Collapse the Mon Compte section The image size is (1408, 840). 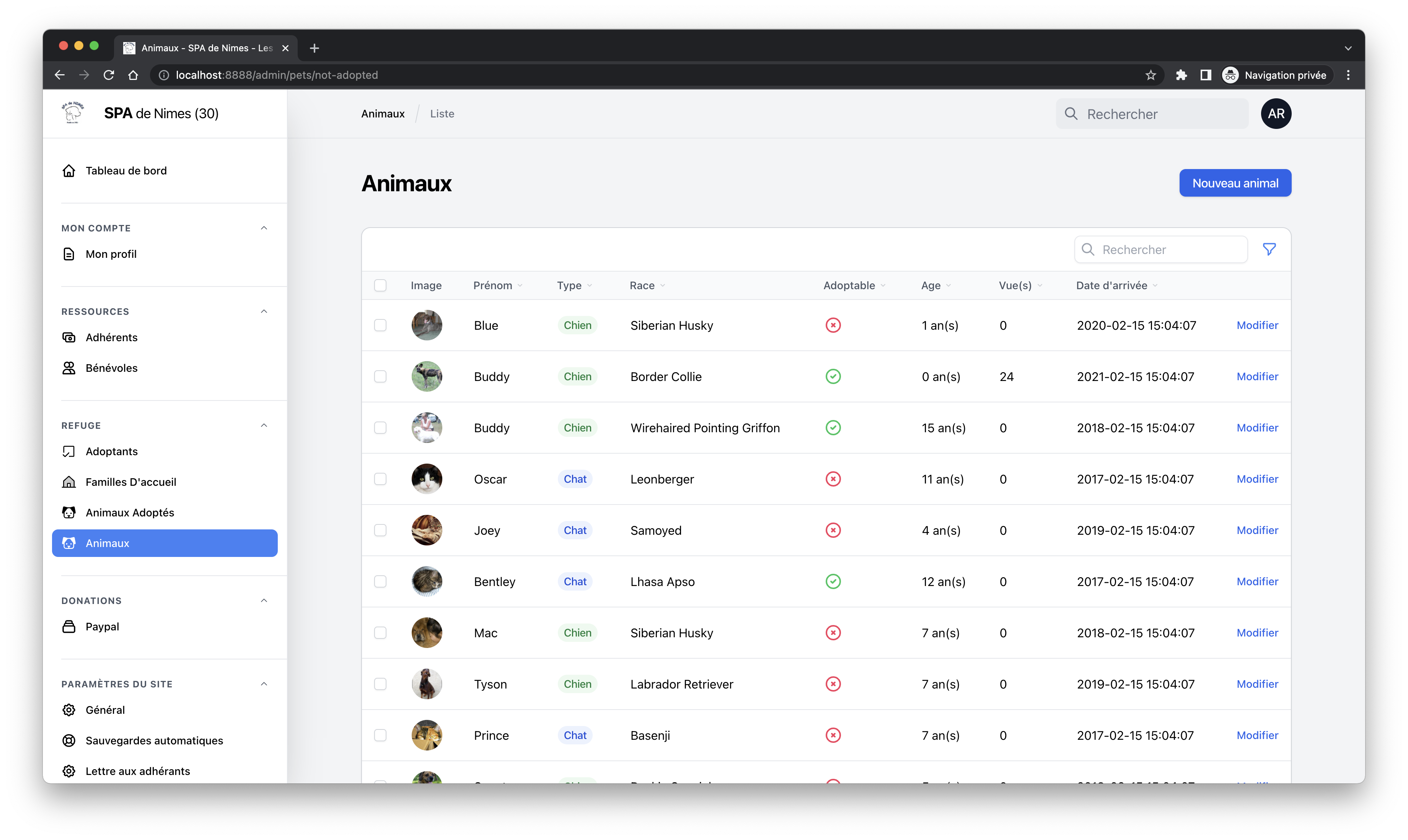[264, 228]
